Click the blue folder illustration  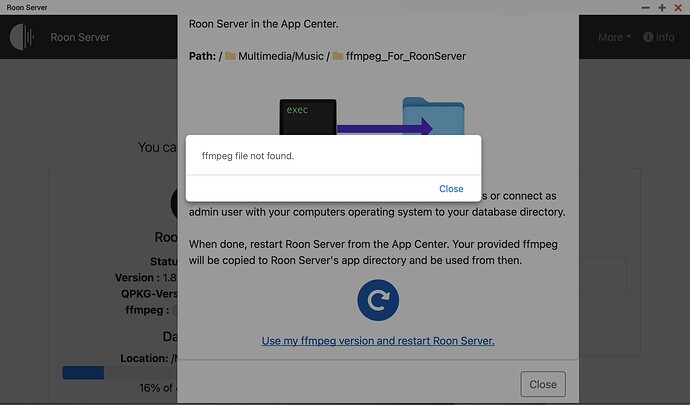coord(433,116)
